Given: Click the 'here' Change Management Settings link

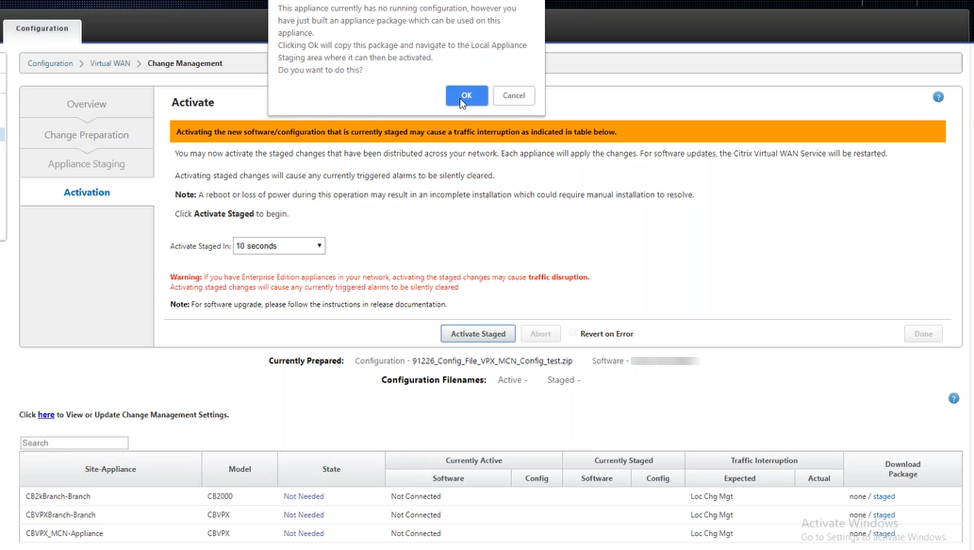Looking at the screenshot, I should 46,414.
